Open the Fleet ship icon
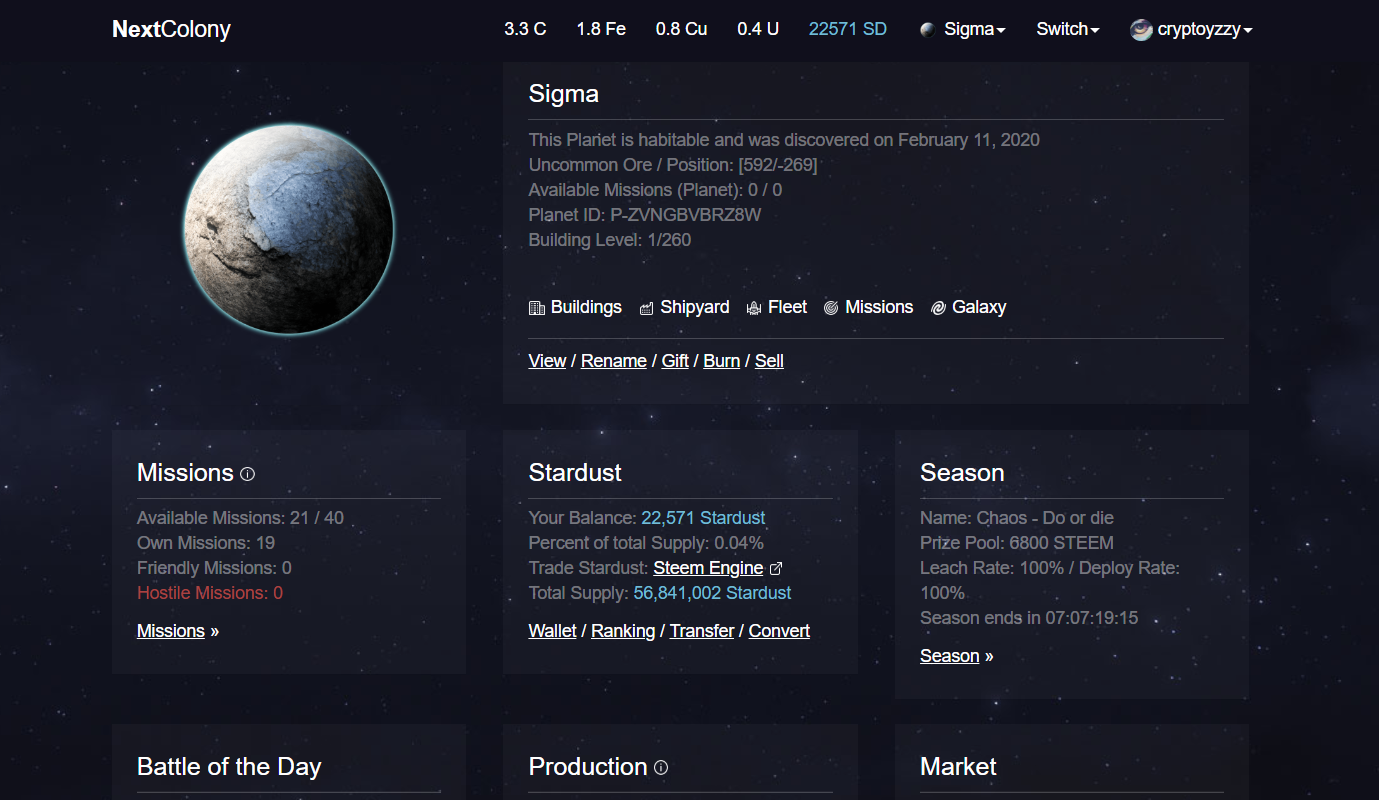 coord(754,308)
